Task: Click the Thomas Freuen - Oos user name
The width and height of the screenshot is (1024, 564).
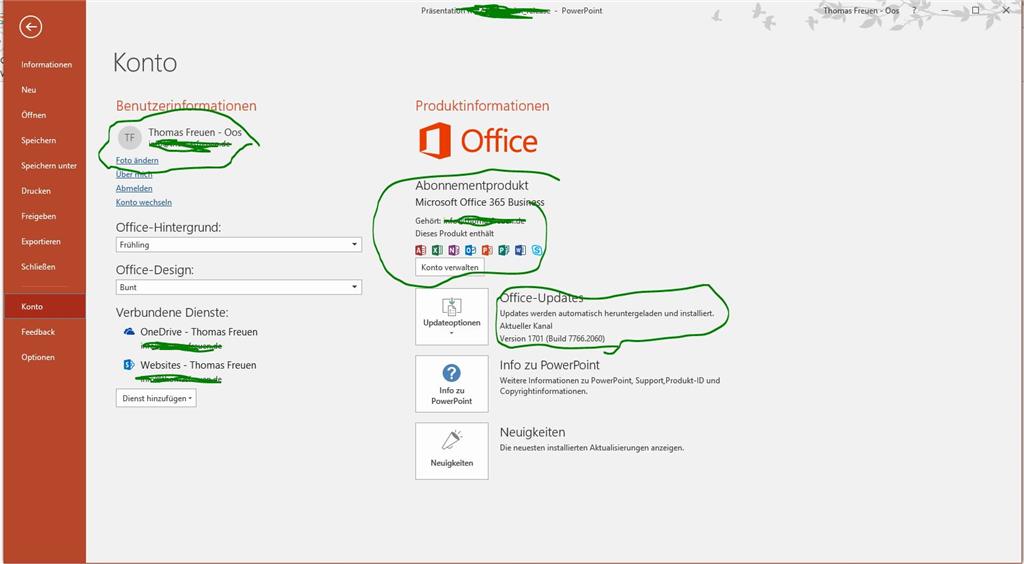Action: coord(195,133)
